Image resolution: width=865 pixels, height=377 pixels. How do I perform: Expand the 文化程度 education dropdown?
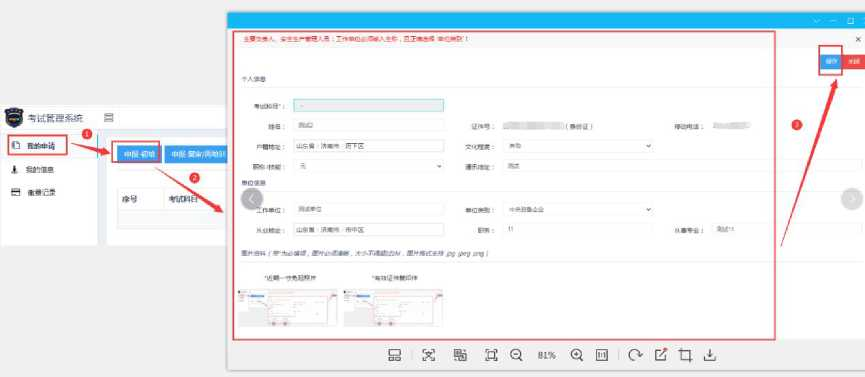click(x=578, y=146)
